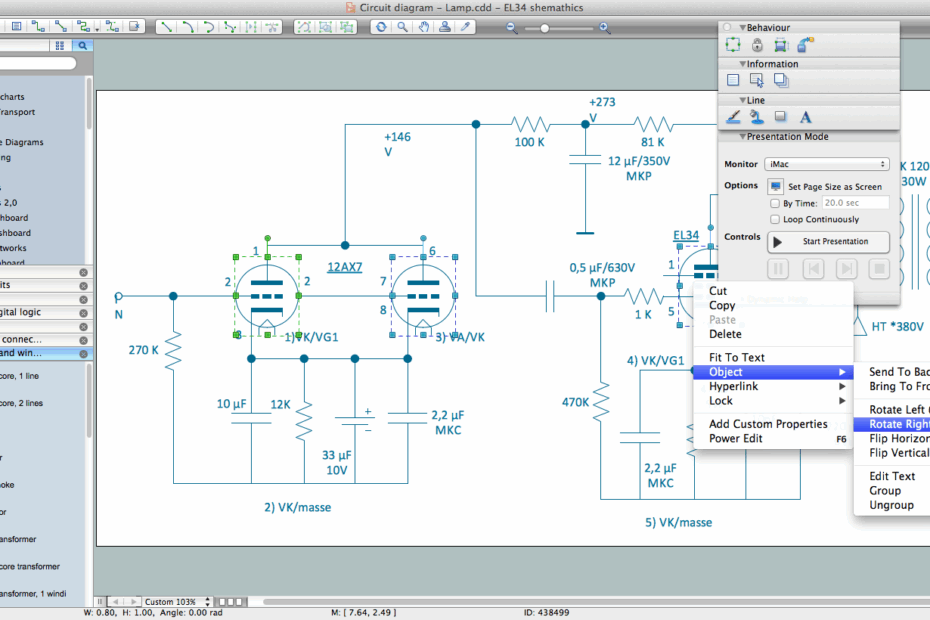Open the Monitor dropdown showing iMac

(x=829, y=163)
